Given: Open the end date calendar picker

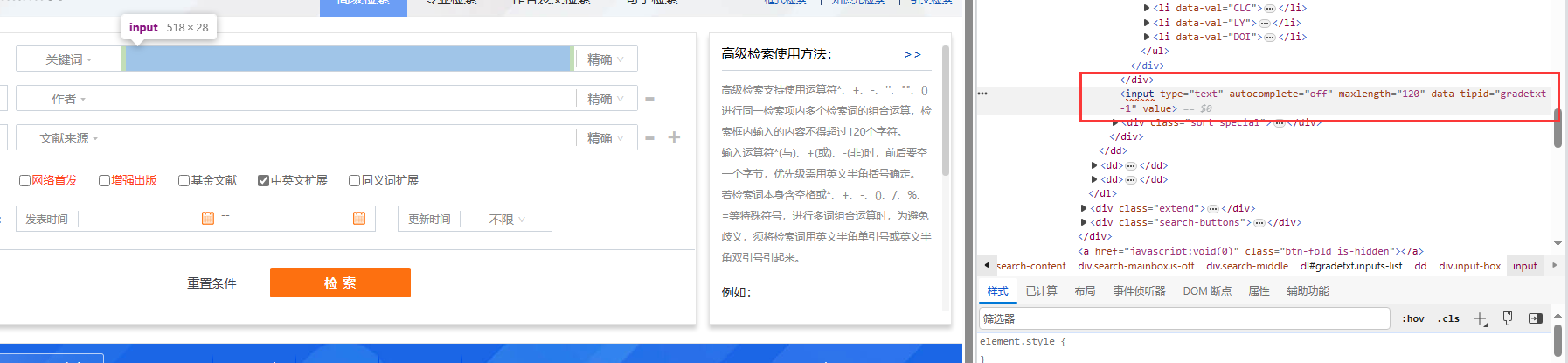Looking at the screenshot, I should pos(359,218).
